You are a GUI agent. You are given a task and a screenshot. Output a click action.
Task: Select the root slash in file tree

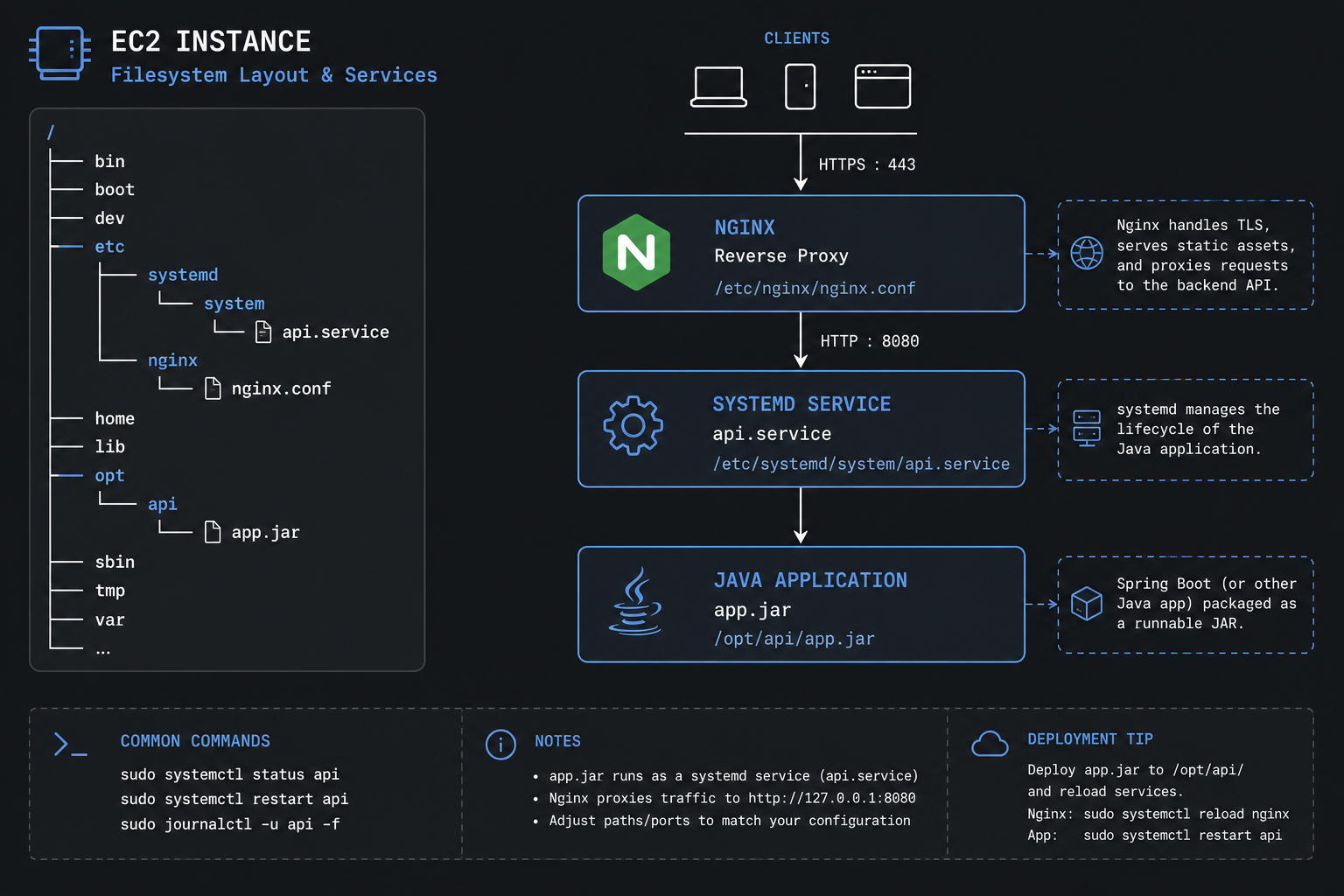tap(51, 132)
